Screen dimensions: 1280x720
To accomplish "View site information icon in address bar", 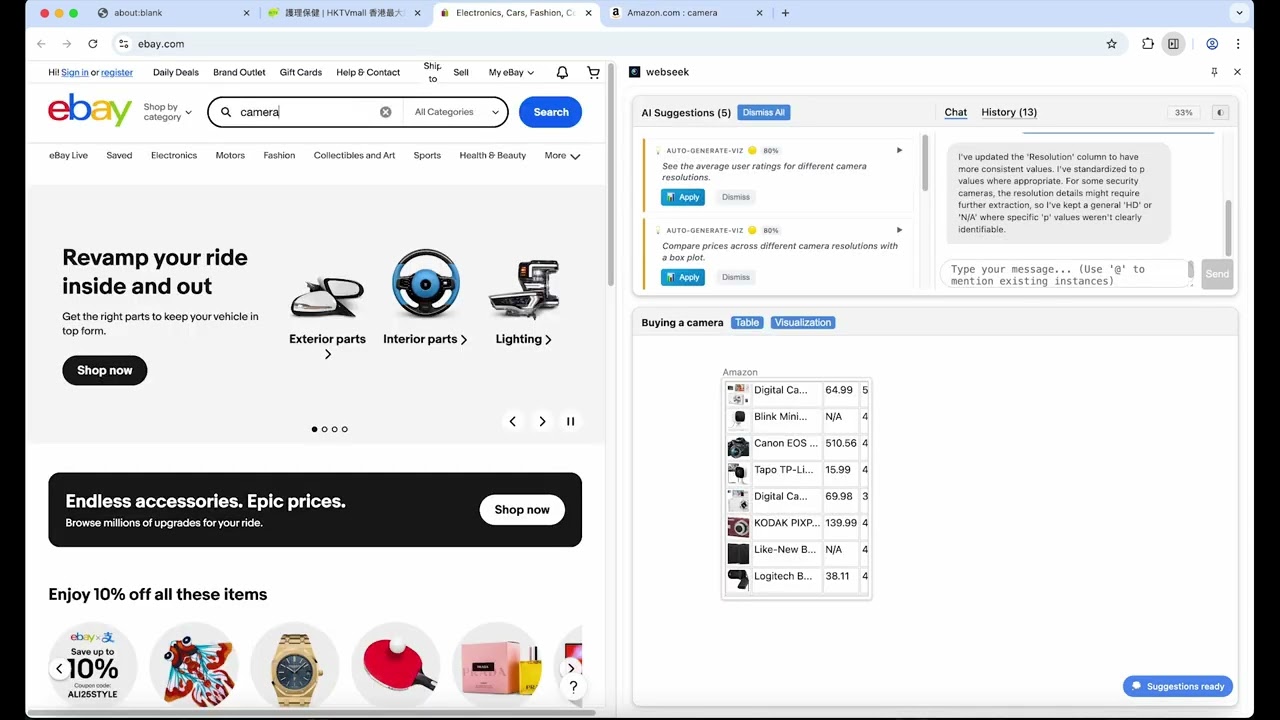I will [x=123, y=44].
